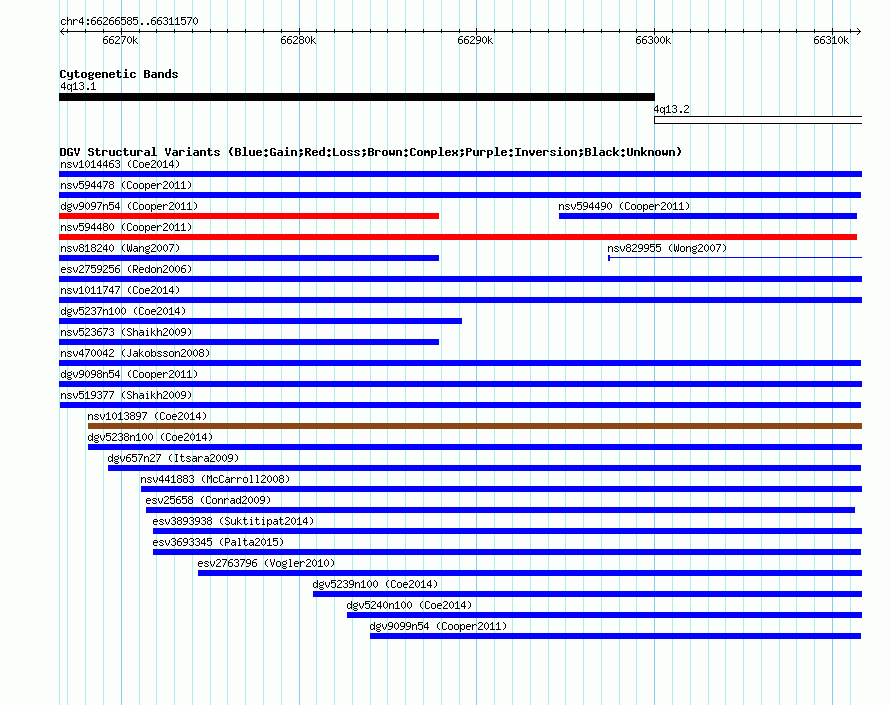The width and height of the screenshot is (890, 705).
Task: Click the red nsv594480 loss bar
Action: click(x=458, y=237)
